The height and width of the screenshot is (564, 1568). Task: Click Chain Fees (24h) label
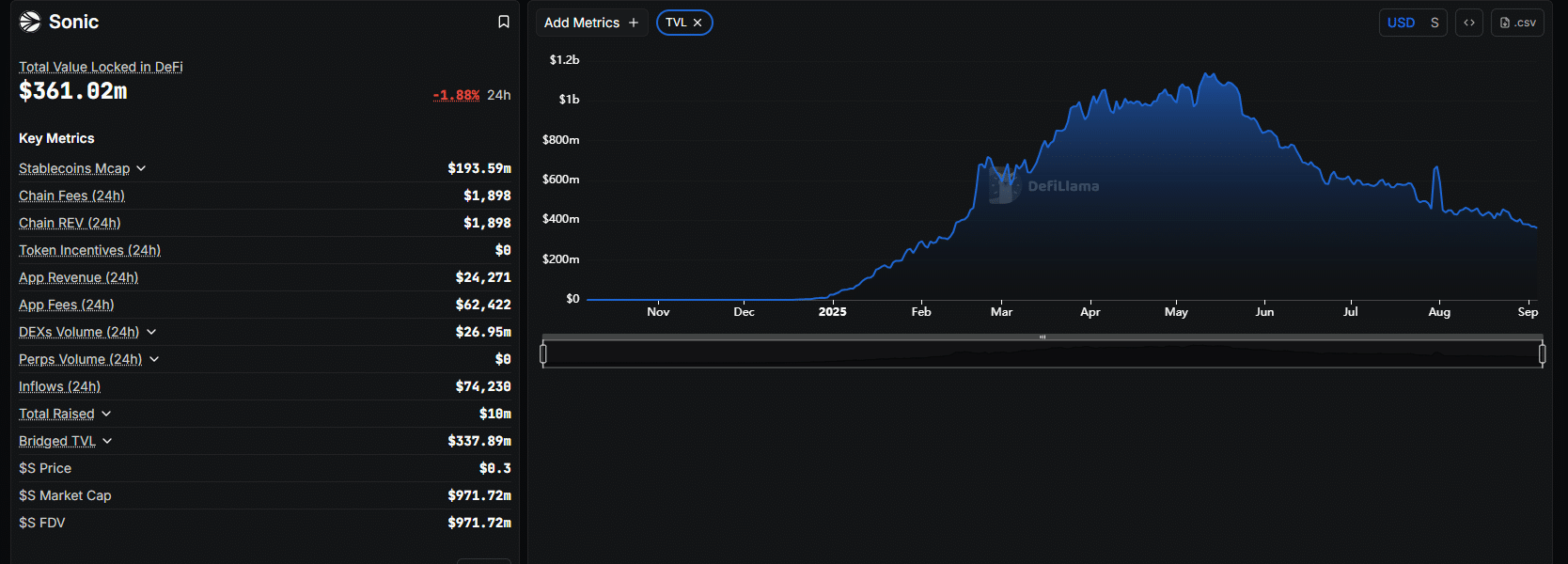71,196
